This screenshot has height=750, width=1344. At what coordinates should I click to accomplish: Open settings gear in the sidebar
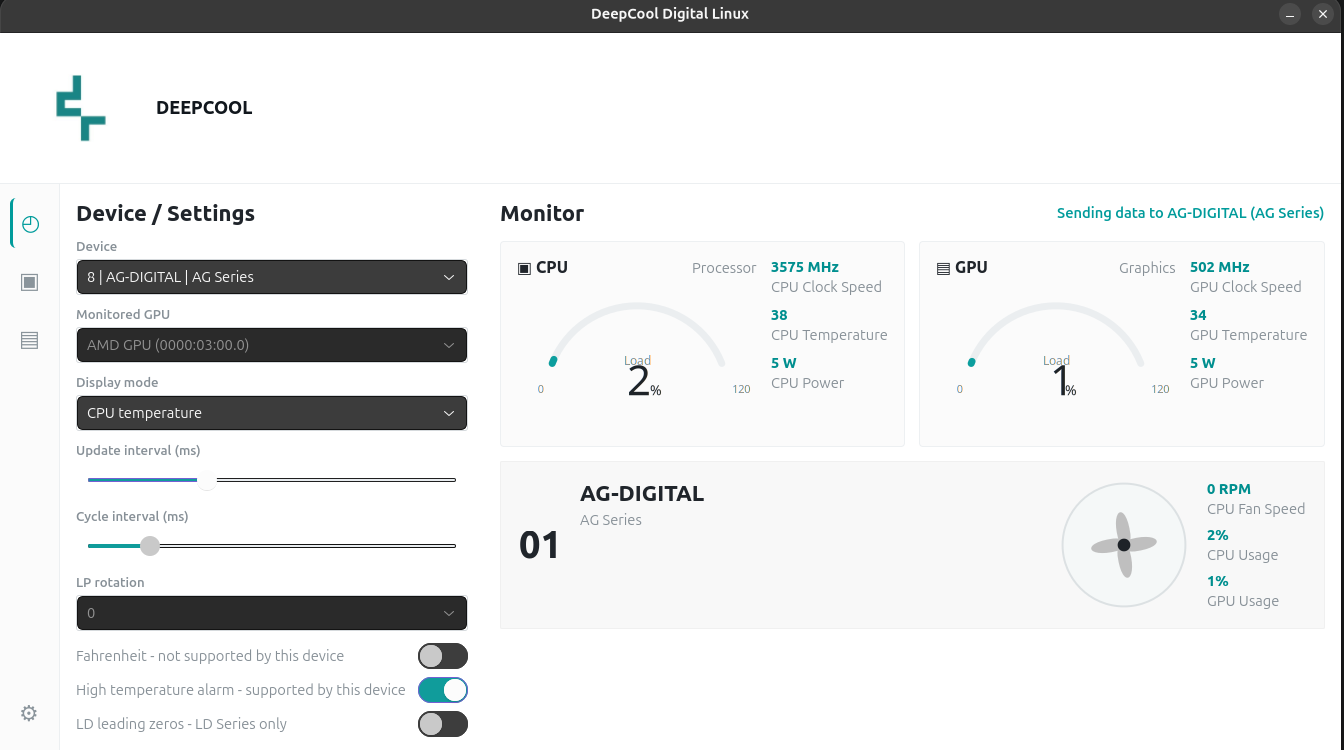click(29, 713)
